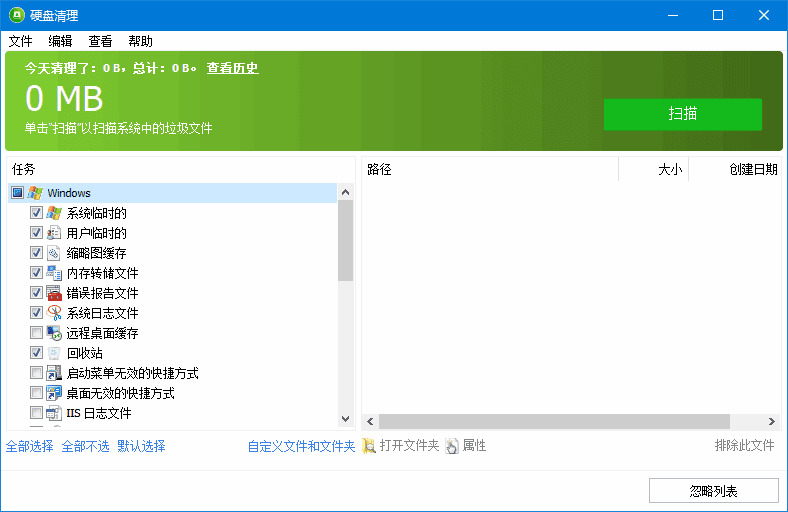Click the 系统日志文件 icon

tap(54, 313)
